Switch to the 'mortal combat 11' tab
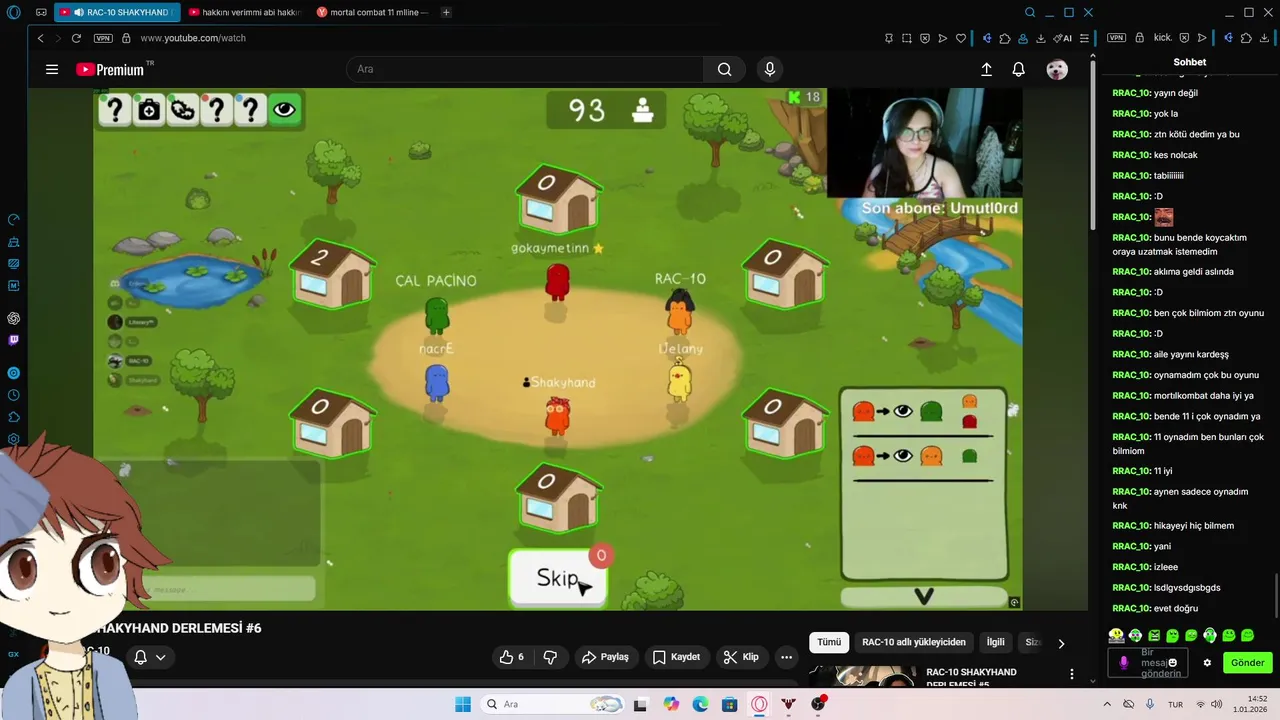The image size is (1280, 720). pos(372,12)
